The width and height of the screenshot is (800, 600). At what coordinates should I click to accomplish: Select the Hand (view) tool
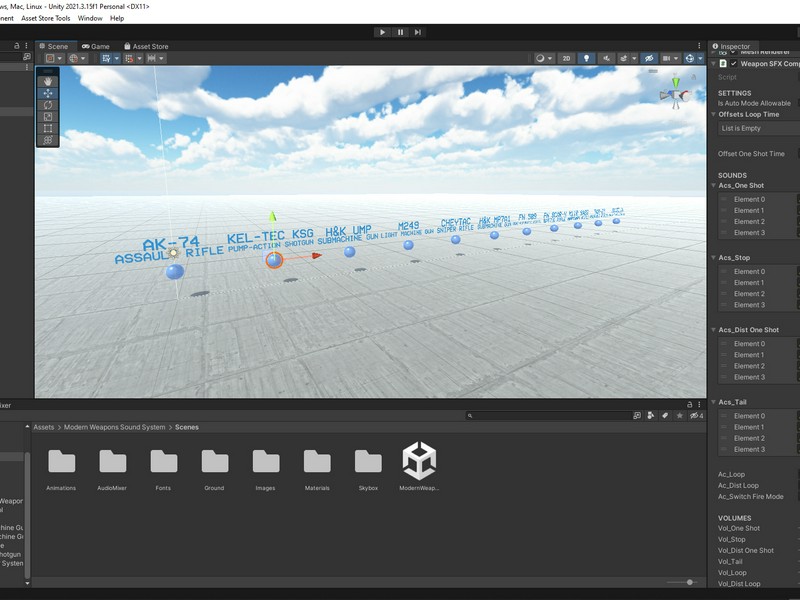48,81
